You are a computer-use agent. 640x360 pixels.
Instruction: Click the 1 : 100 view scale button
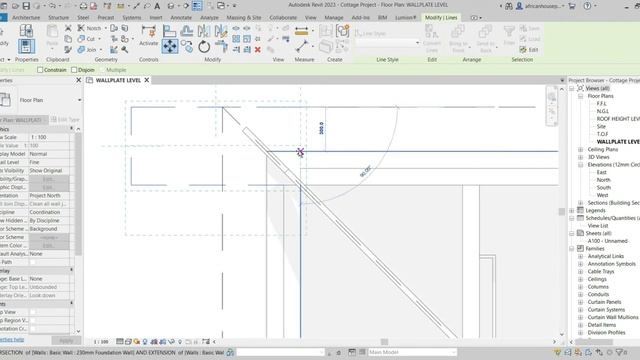click(x=101, y=342)
